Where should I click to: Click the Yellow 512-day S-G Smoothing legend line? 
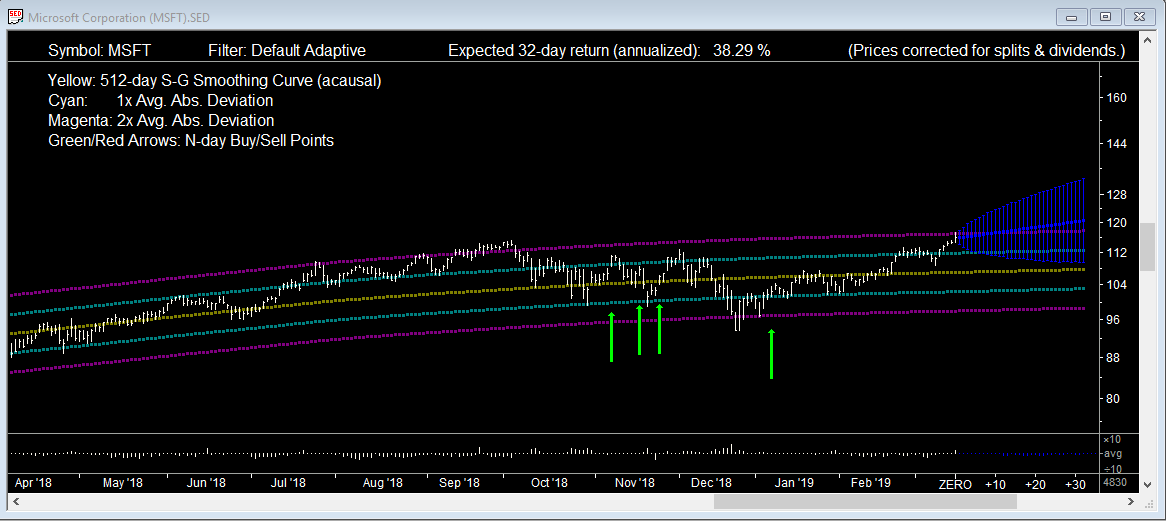[x=214, y=81]
